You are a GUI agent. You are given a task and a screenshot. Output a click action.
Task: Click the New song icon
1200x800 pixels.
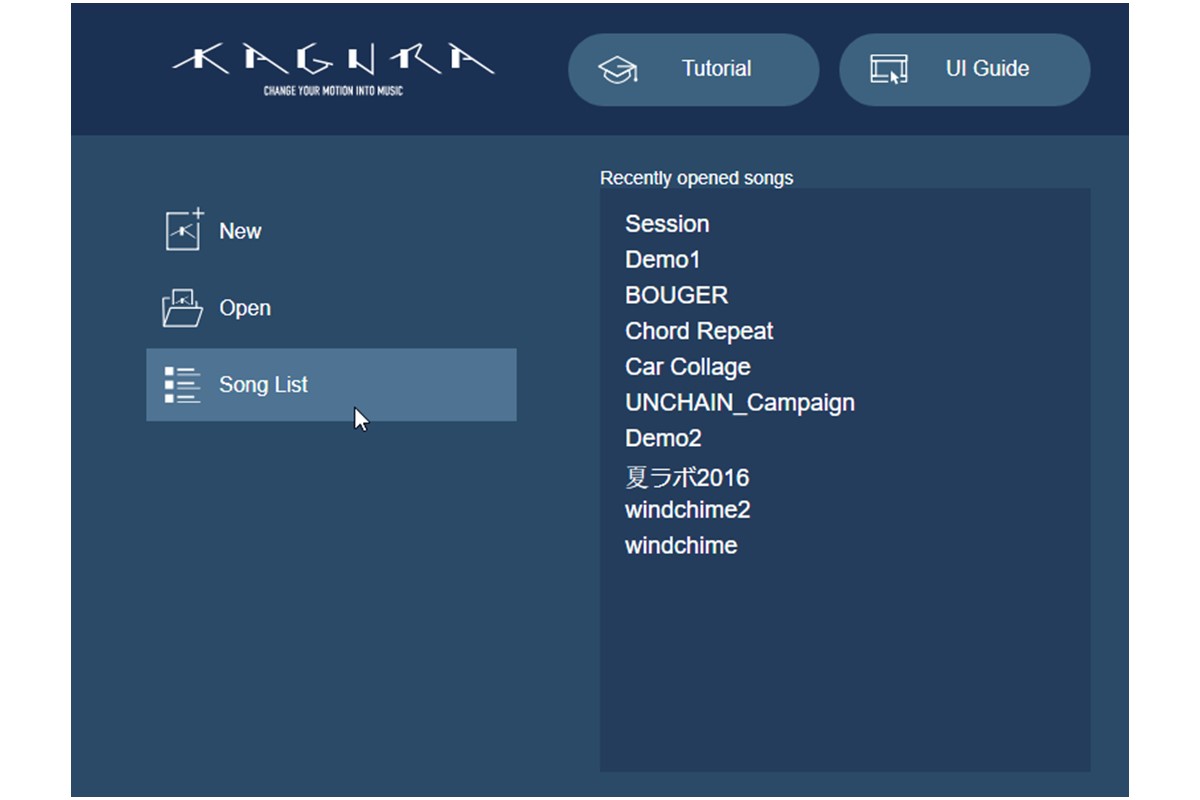click(184, 229)
